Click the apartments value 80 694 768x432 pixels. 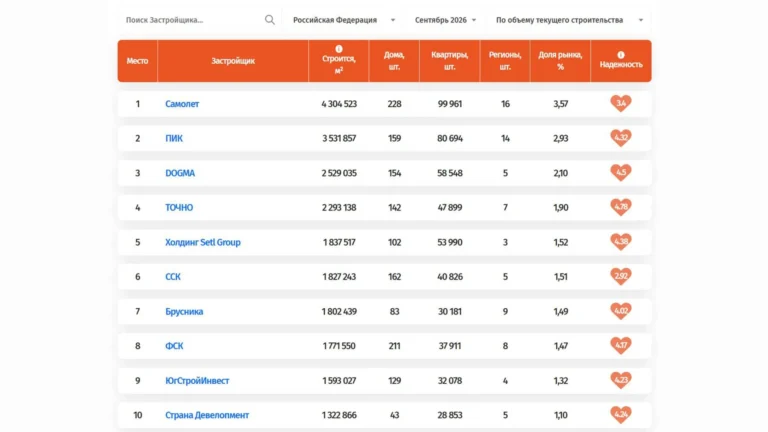[450, 138]
